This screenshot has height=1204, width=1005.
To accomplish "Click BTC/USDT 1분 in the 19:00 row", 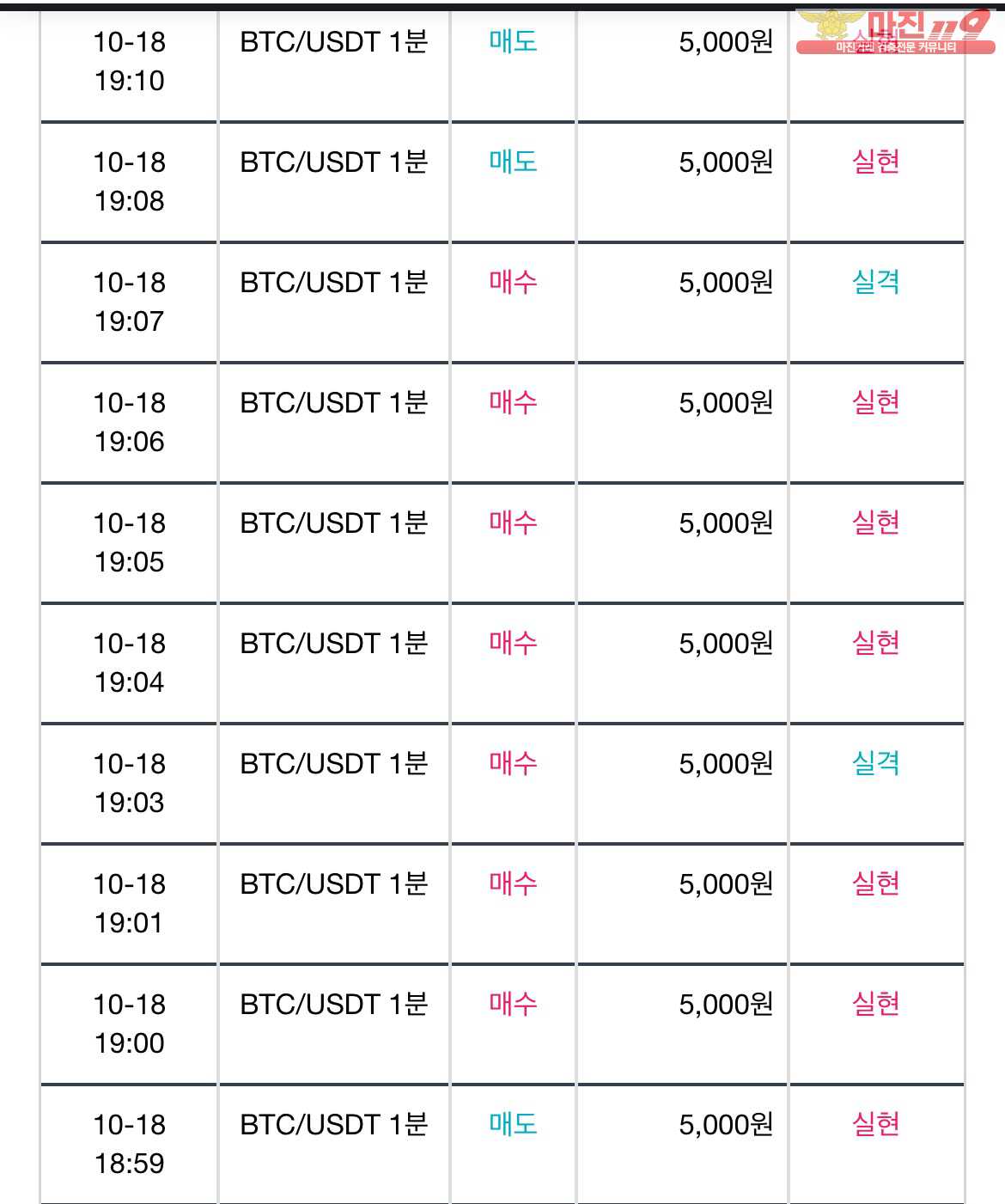I will (334, 1004).
